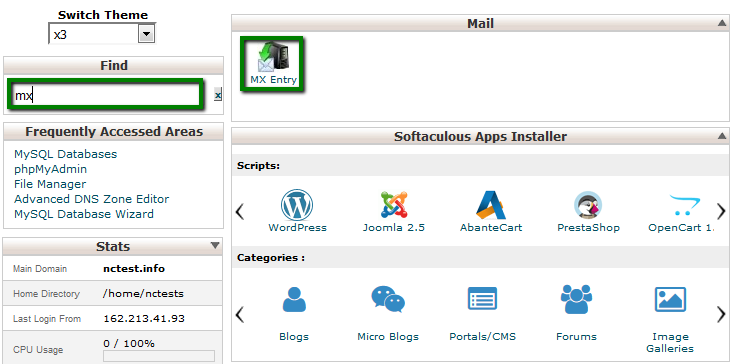
Task: Open File Manager link
Action: click(50, 184)
